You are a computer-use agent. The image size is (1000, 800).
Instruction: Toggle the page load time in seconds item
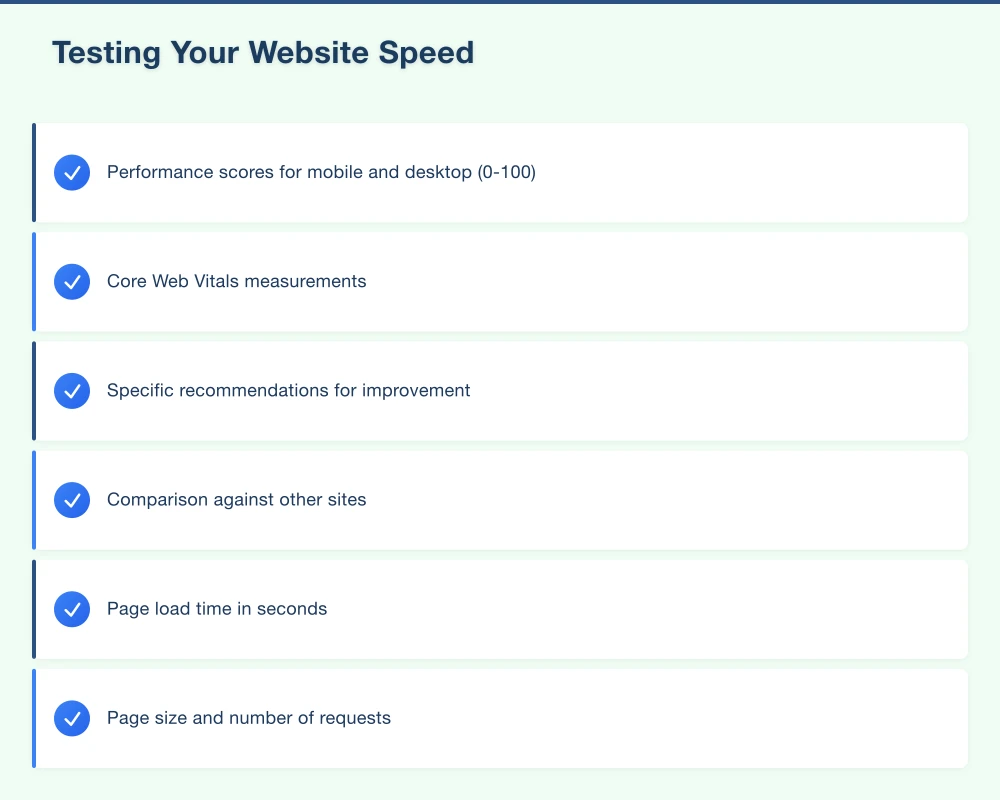[500, 608]
